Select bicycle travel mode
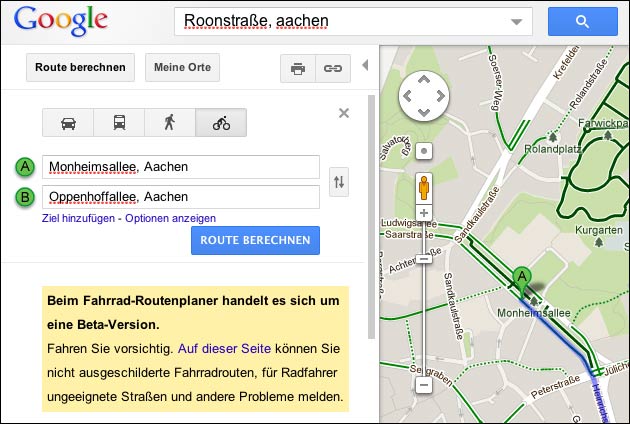This screenshot has width=630, height=424. (x=221, y=123)
